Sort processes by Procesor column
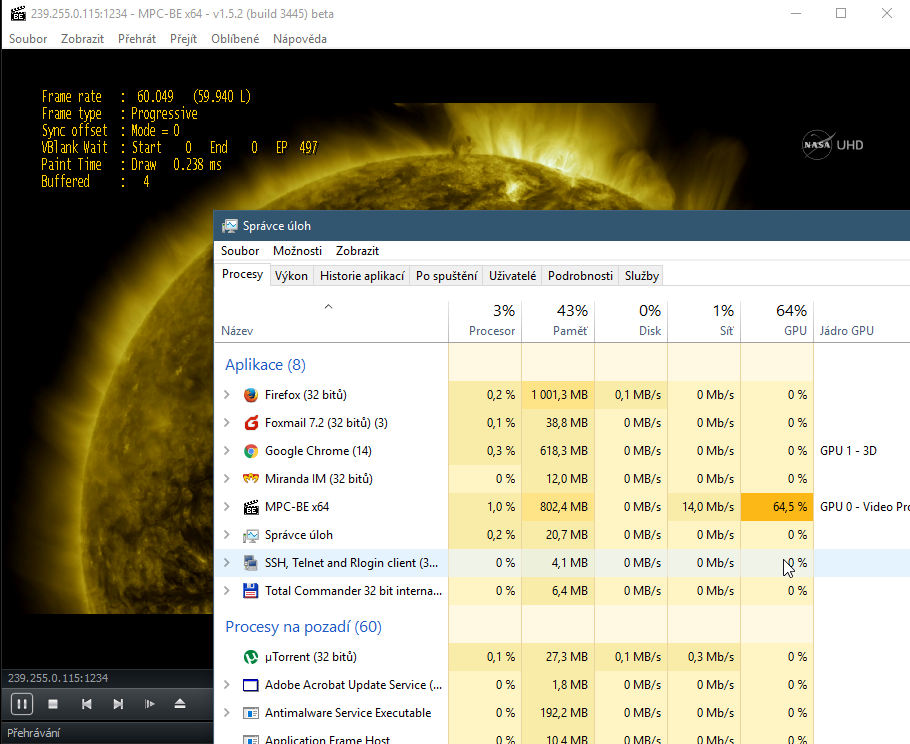910x744 pixels. click(x=485, y=321)
